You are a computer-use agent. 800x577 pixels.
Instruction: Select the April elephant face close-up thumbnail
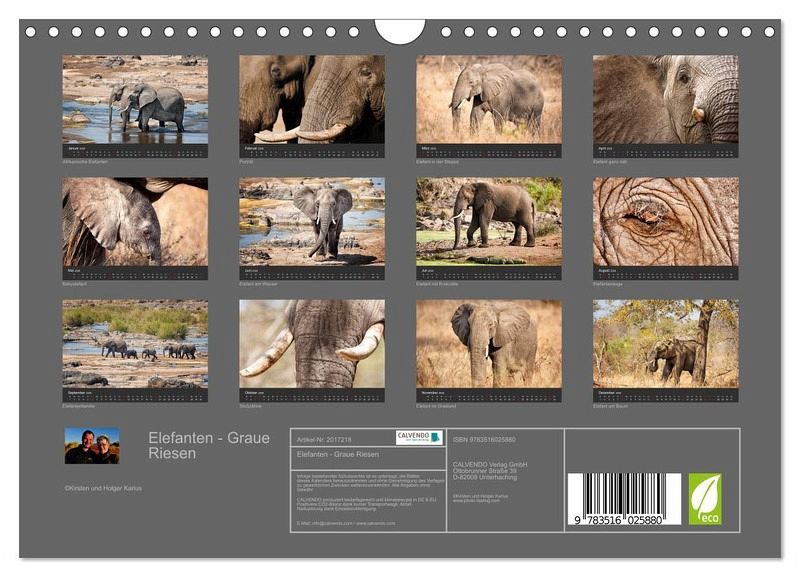point(665,99)
